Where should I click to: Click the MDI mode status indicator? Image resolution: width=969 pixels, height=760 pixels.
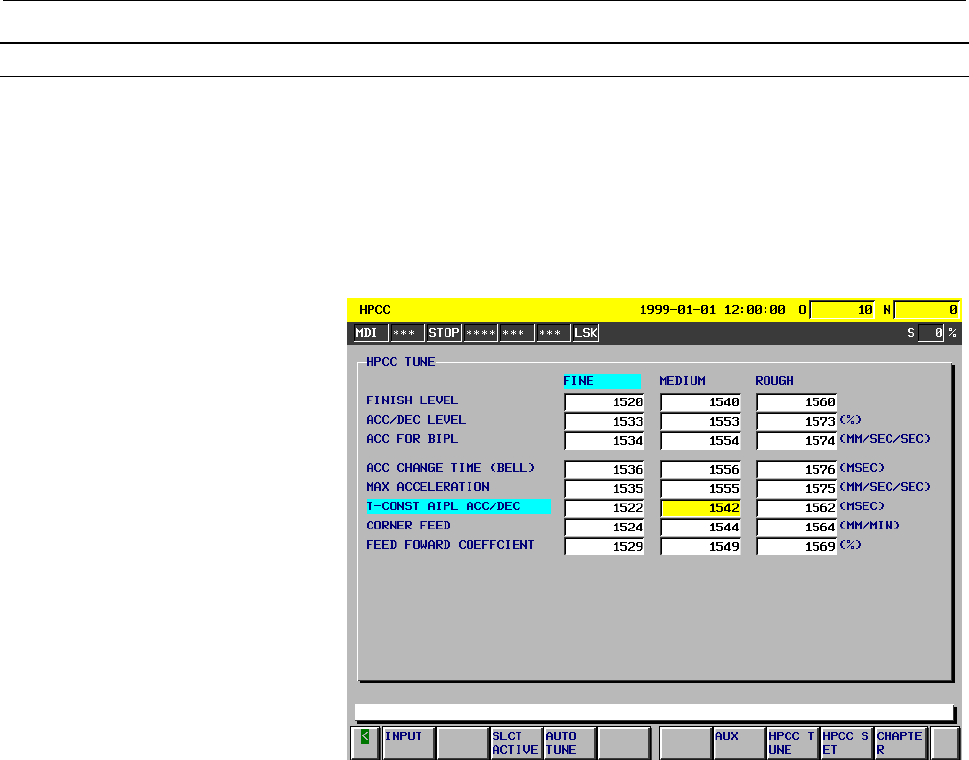[x=370, y=333]
